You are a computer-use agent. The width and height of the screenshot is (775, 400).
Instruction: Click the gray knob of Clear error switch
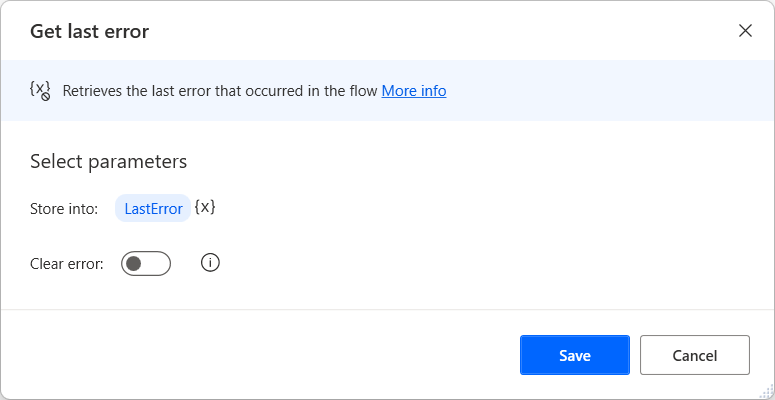(x=134, y=263)
